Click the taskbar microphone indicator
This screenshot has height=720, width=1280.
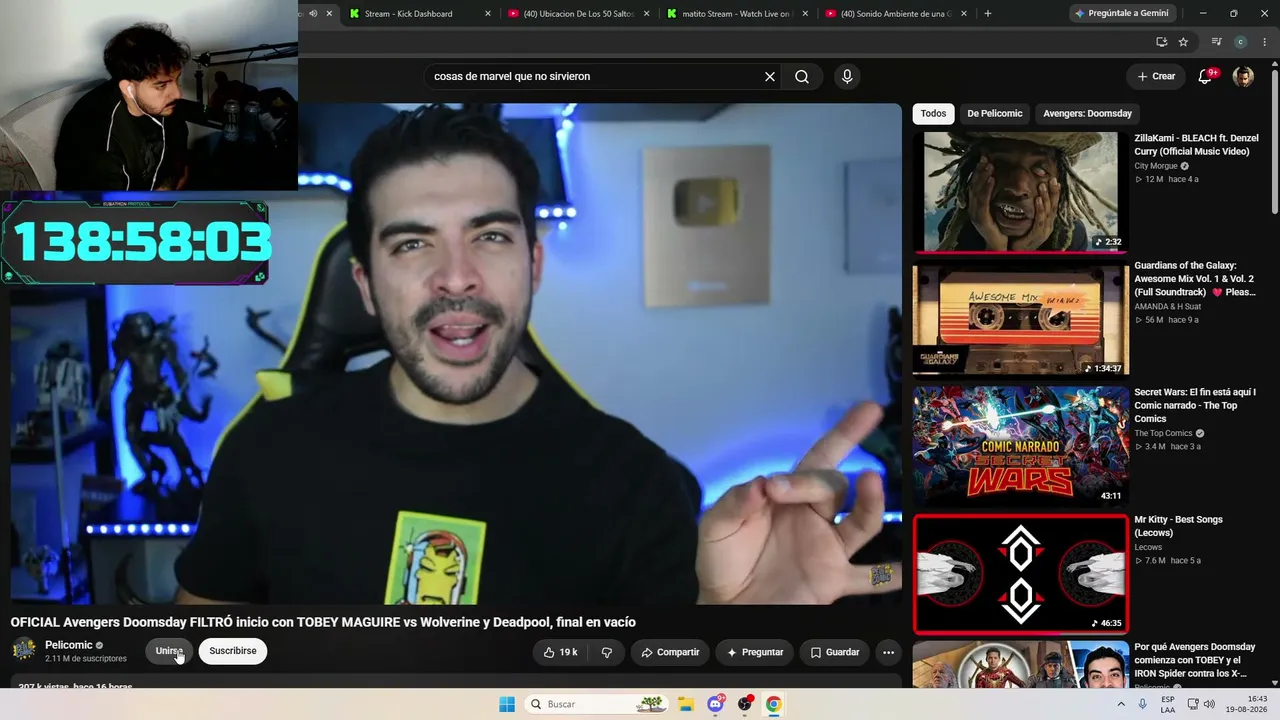1143,704
